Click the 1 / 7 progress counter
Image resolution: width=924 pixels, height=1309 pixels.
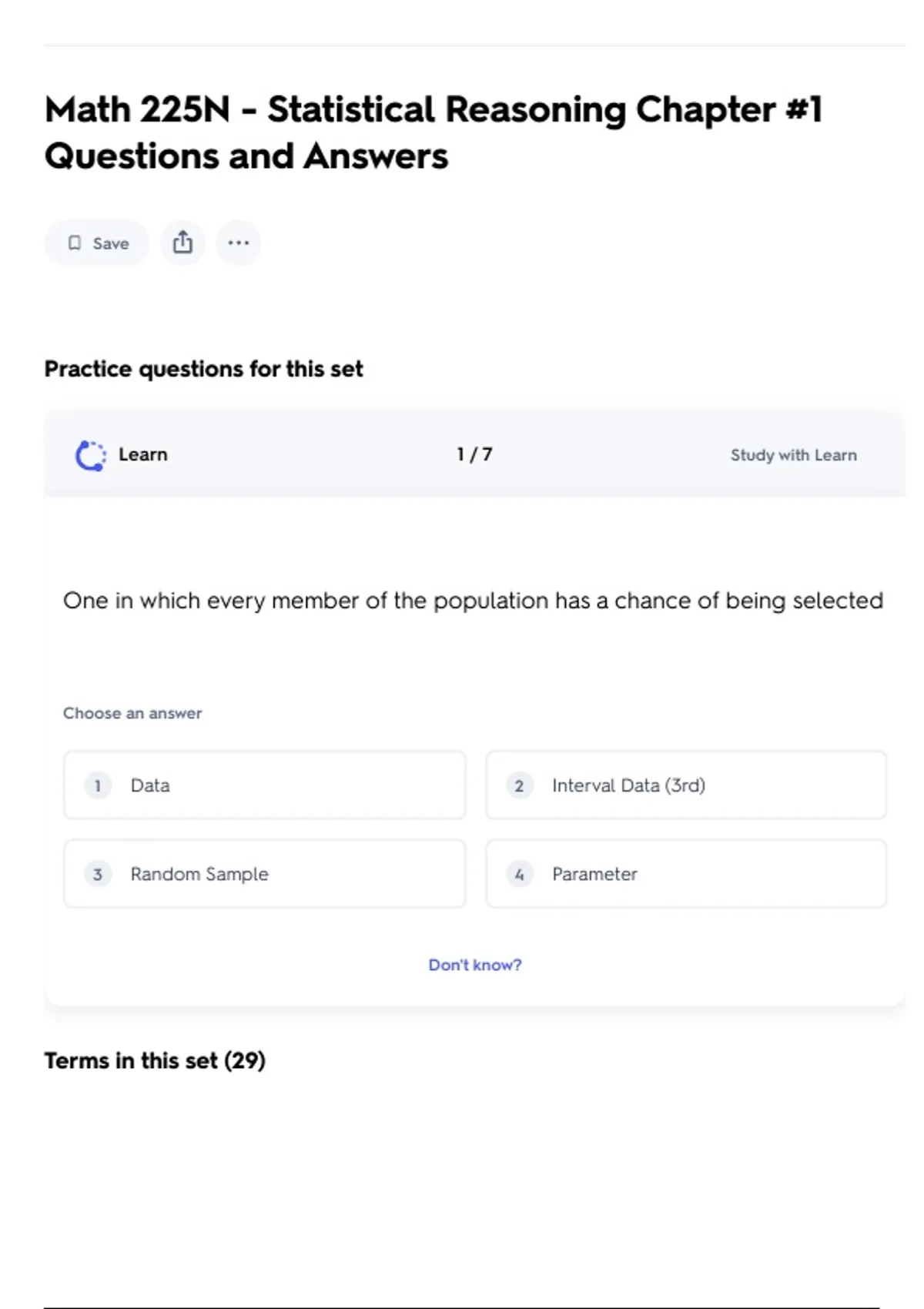coord(474,454)
